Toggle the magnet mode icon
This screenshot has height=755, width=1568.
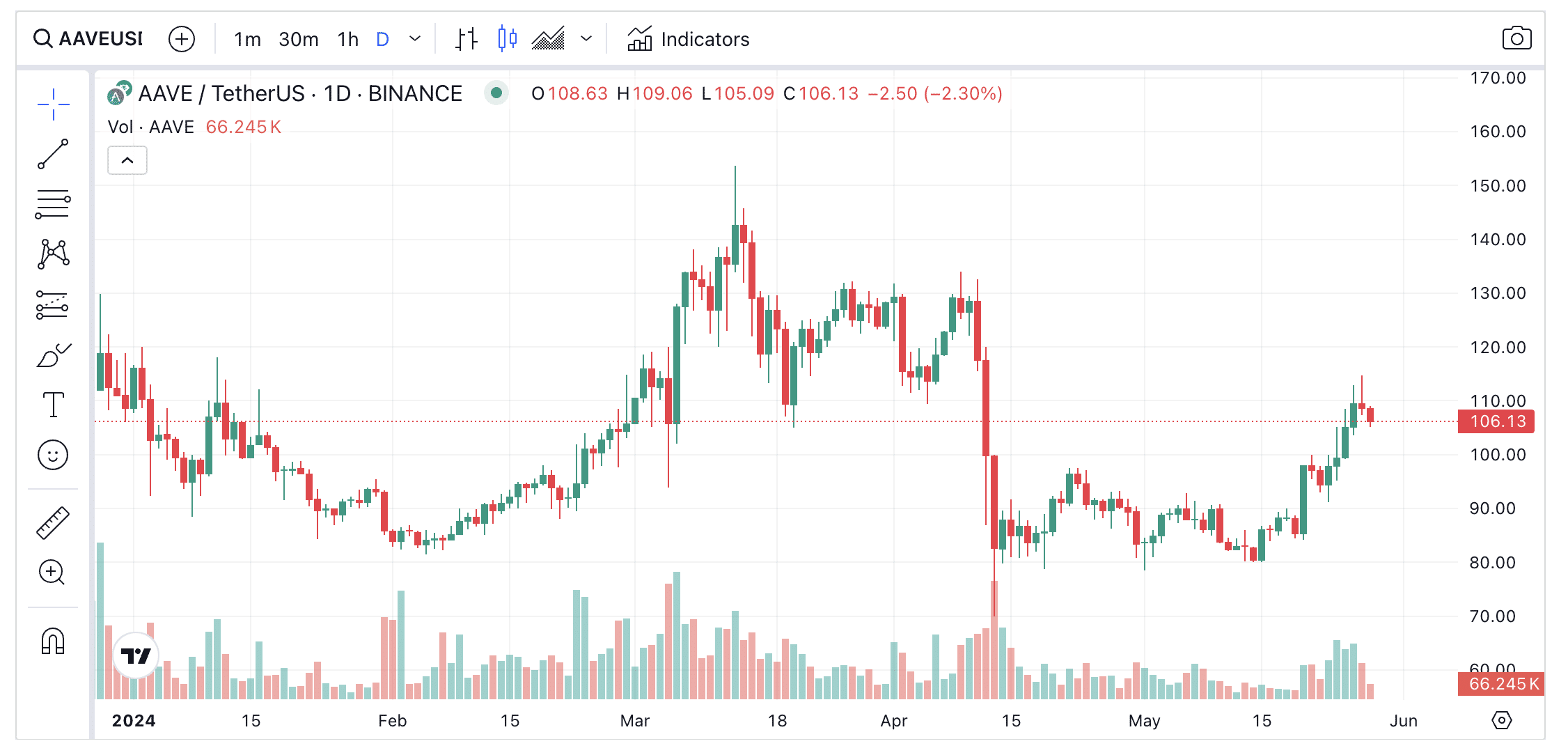(53, 641)
